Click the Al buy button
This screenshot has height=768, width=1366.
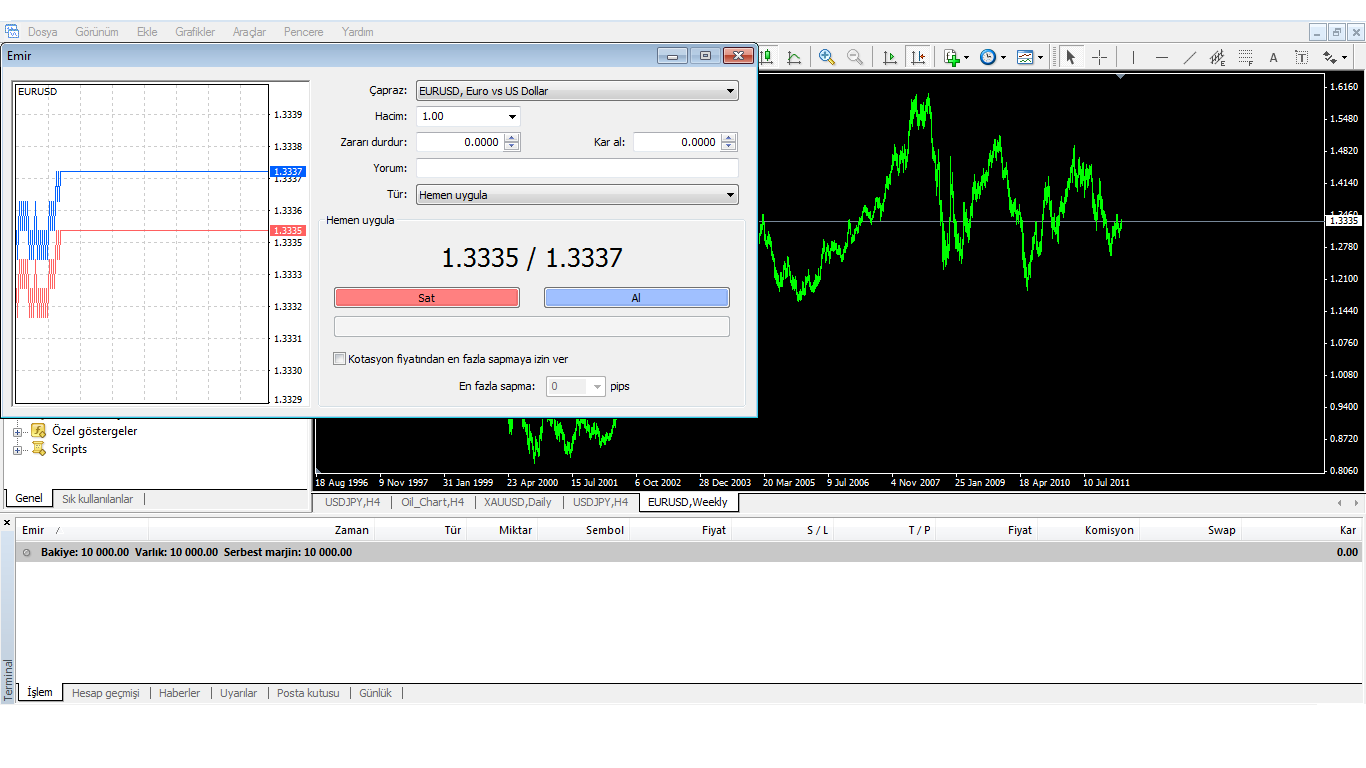coord(636,298)
